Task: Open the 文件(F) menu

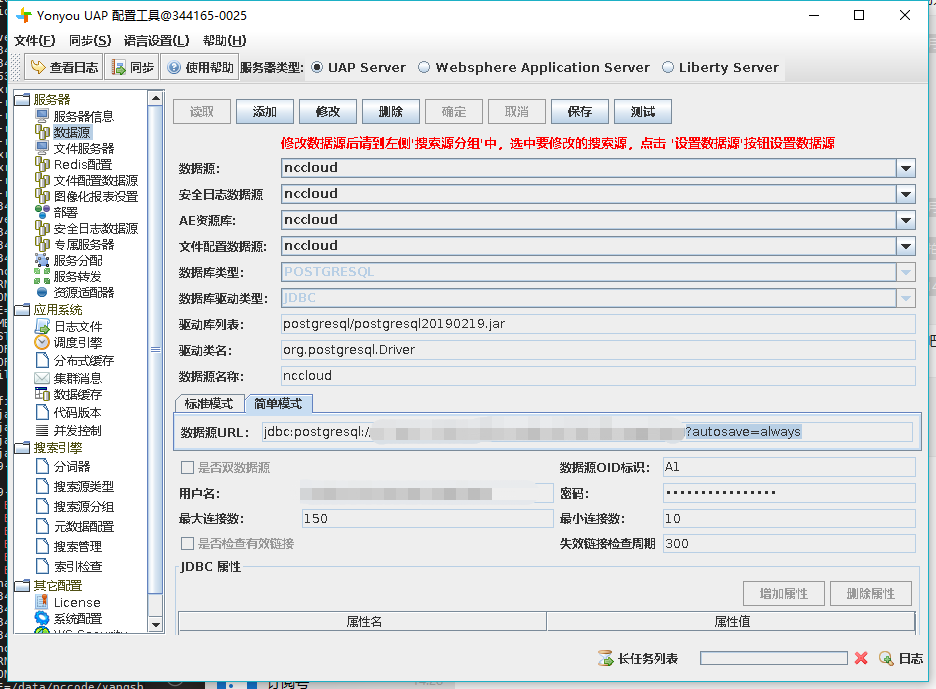Action: click(35, 41)
